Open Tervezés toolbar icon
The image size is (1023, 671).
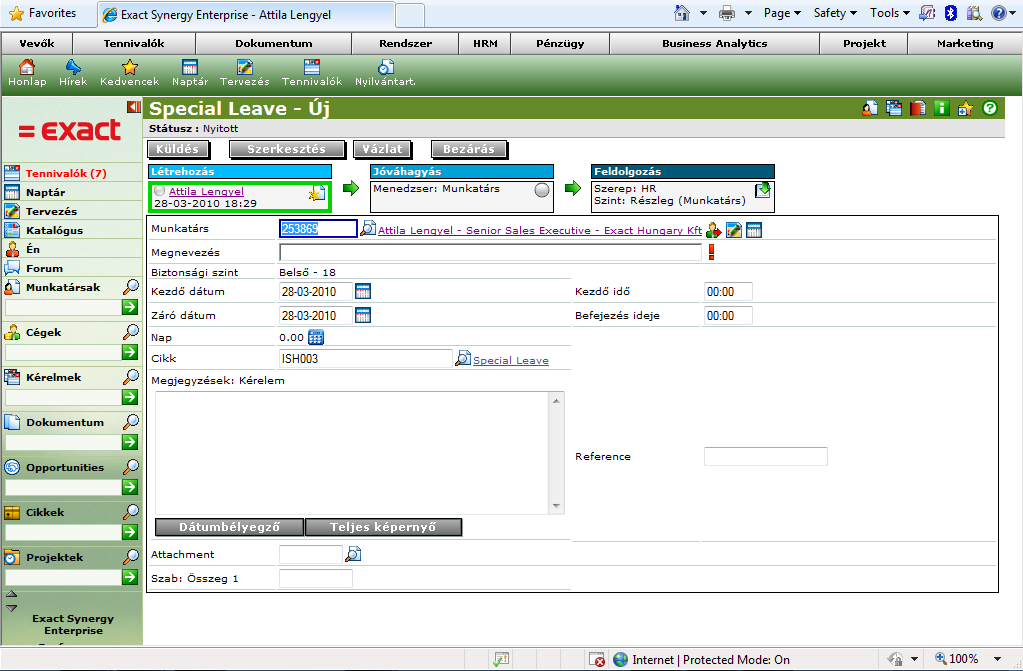coord(245,67)
